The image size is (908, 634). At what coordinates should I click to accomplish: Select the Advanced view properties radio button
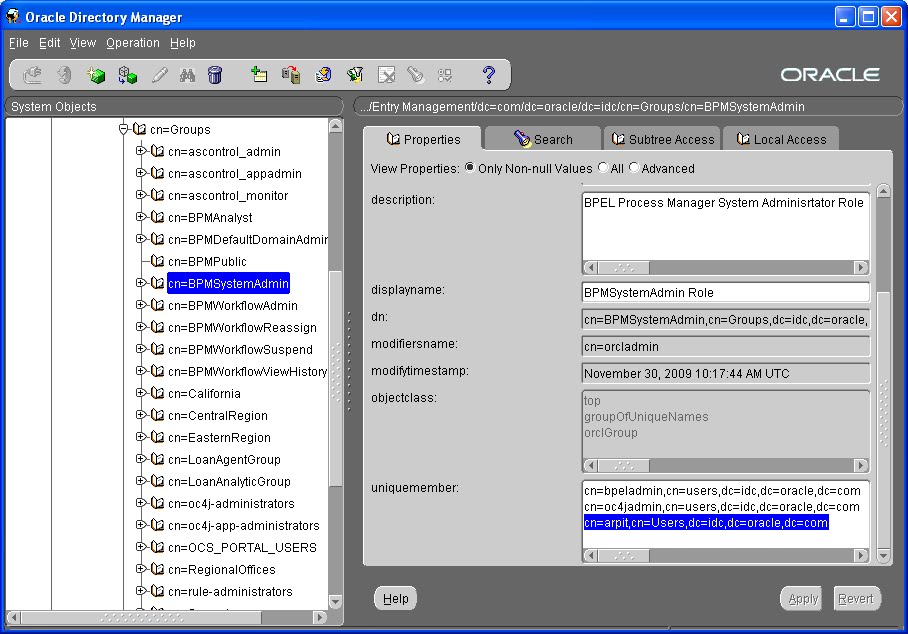click(x=634, y=168)
